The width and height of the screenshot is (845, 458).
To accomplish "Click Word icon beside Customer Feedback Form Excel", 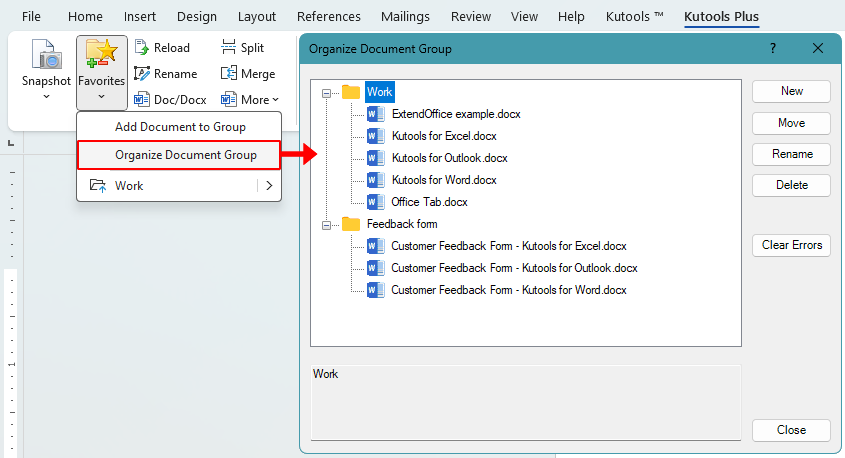I will (x=376, y=246).
